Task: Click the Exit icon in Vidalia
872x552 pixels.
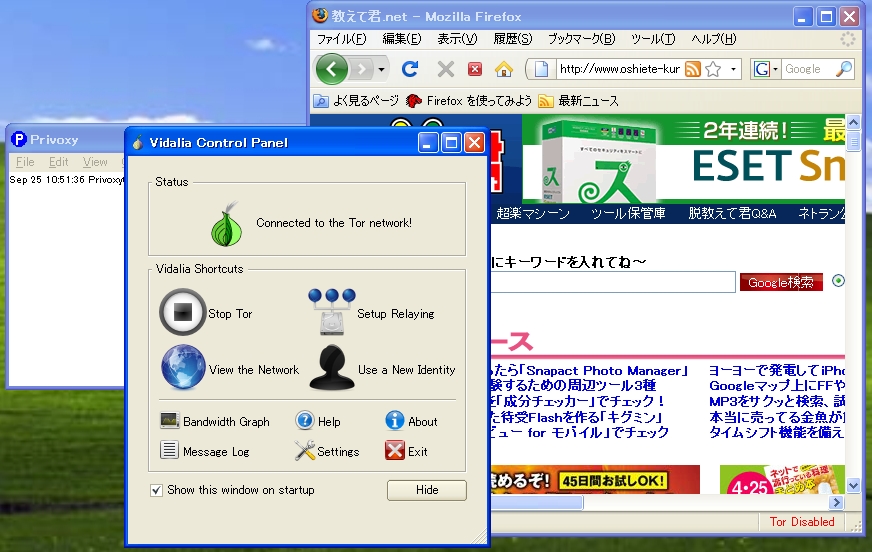Action: (x=395, y=450)
